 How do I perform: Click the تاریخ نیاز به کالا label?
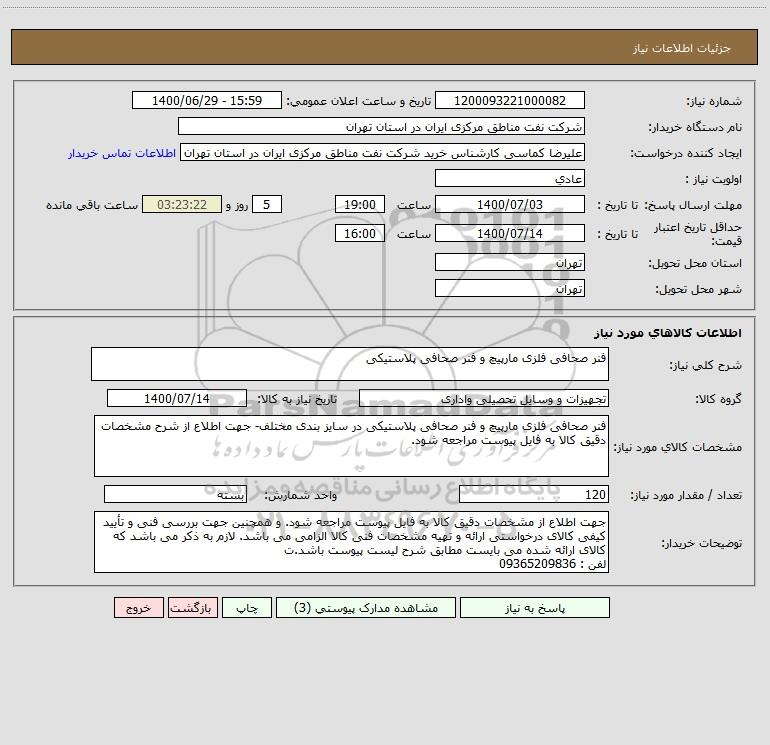pos(298,399)
